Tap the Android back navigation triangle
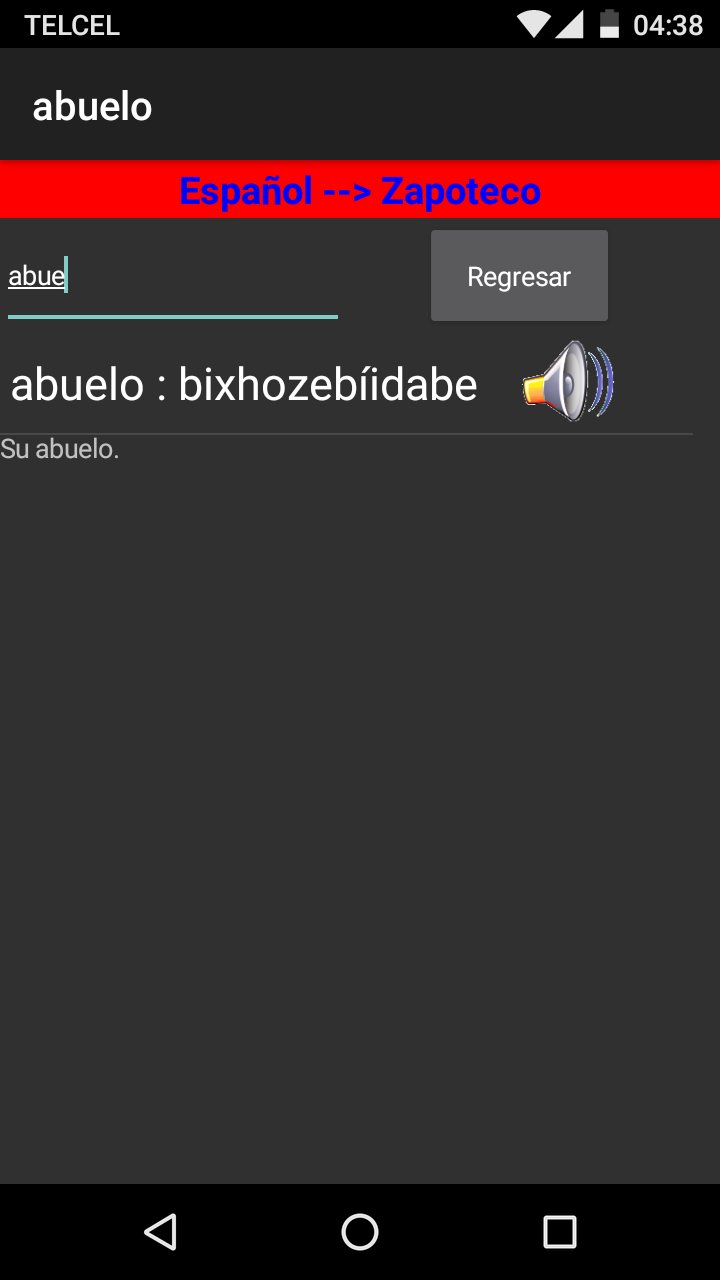The image size is (720, 1280). (x=160, y=1232)
